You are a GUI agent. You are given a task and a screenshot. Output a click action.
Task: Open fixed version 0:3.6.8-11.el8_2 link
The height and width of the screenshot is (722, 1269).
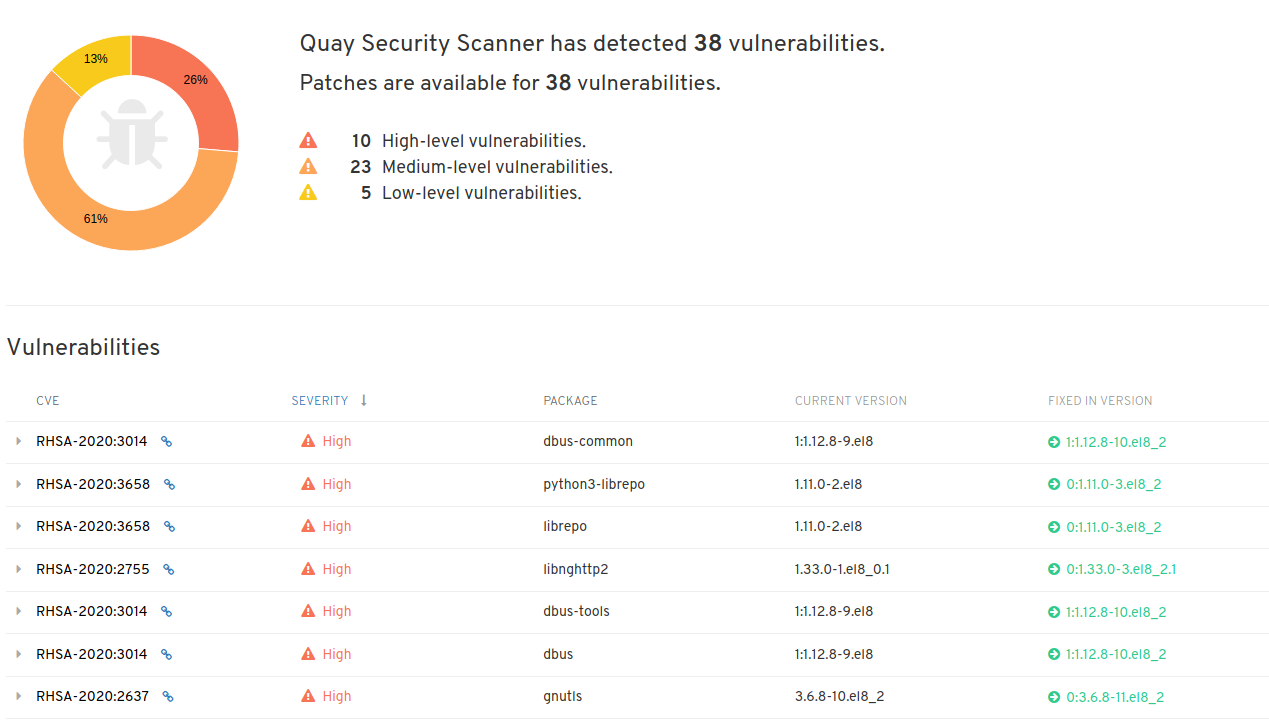1115,697
